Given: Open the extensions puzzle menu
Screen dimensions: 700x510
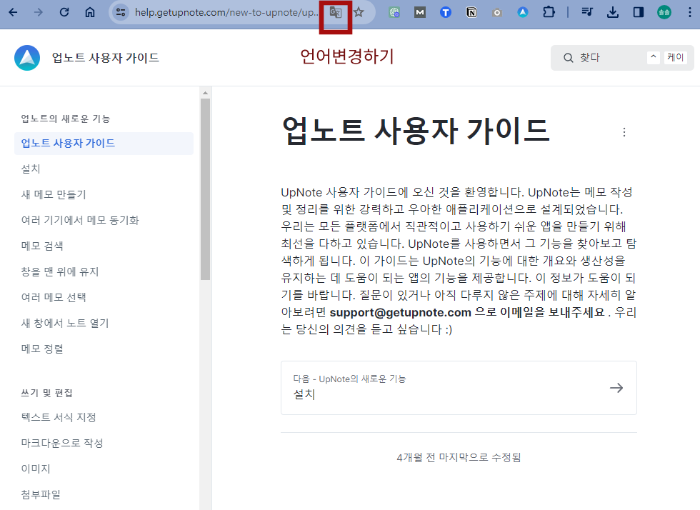Looking at the screenshot, I should coord(549,12).
